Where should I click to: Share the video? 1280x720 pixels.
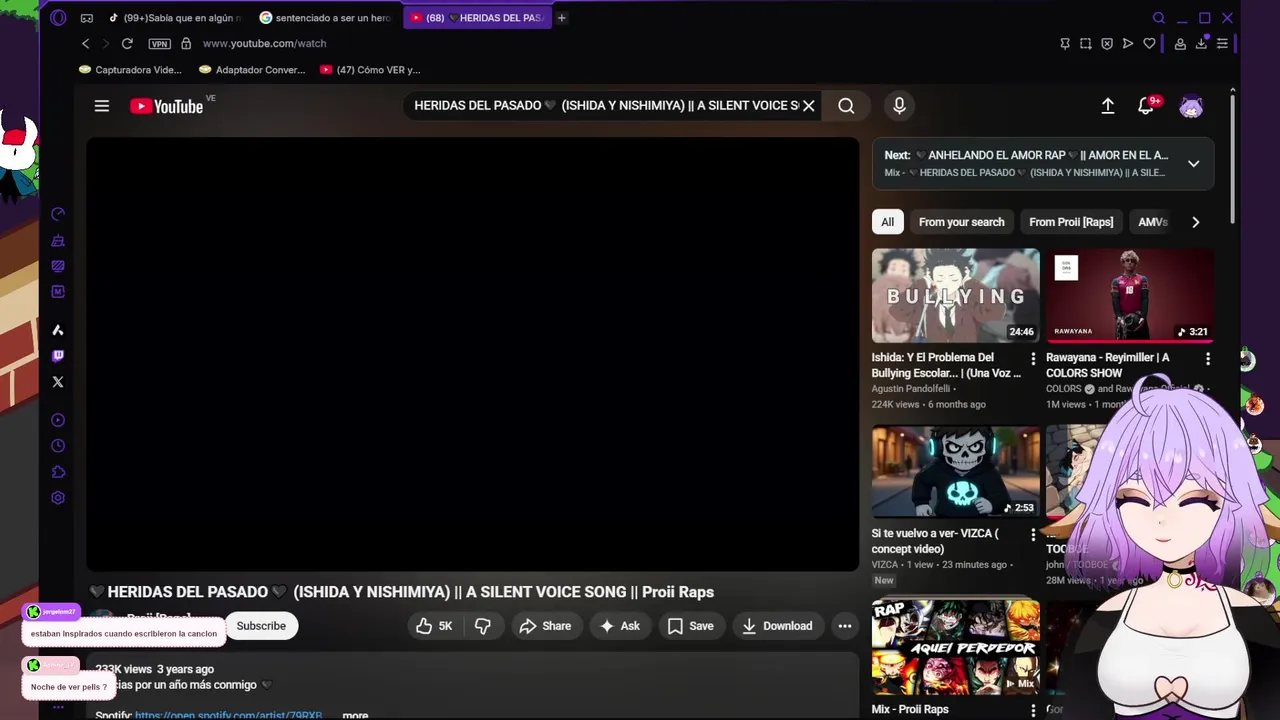(545, 626)
